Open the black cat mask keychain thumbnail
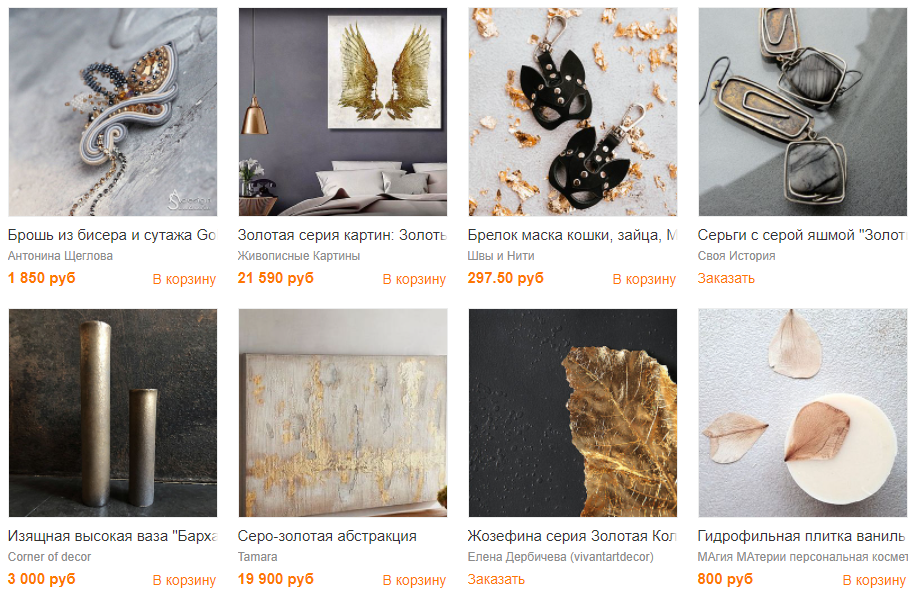This screenshot has height=602, width=915. 572,112
